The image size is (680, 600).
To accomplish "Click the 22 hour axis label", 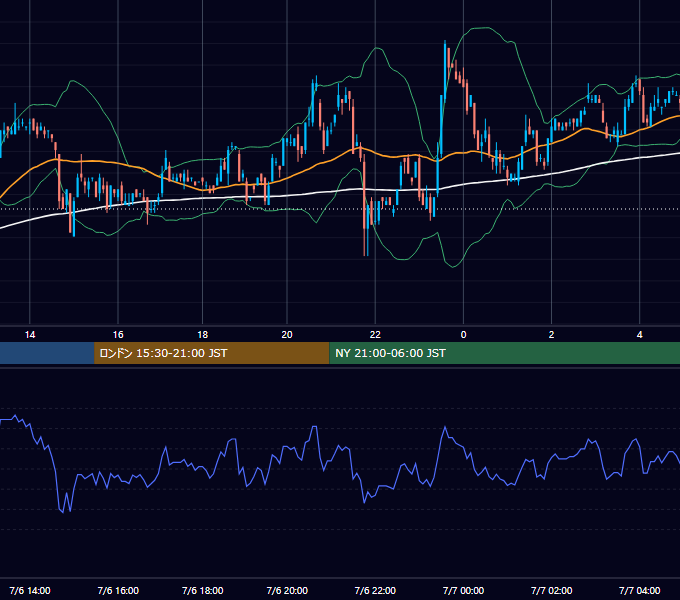I will click(375, 335).
